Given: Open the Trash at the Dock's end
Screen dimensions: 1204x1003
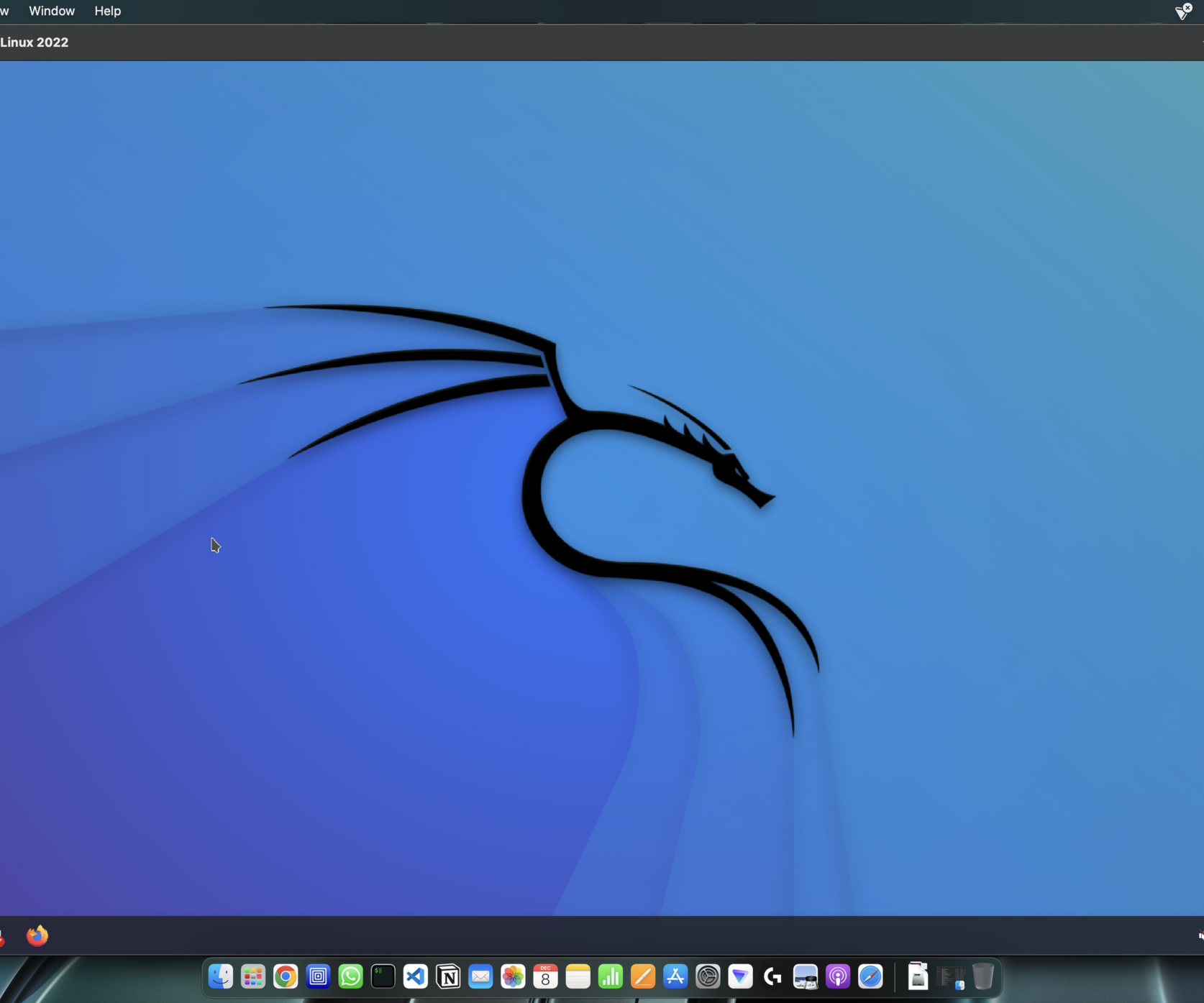Looking at the screenshot, I should pos(985,976).
